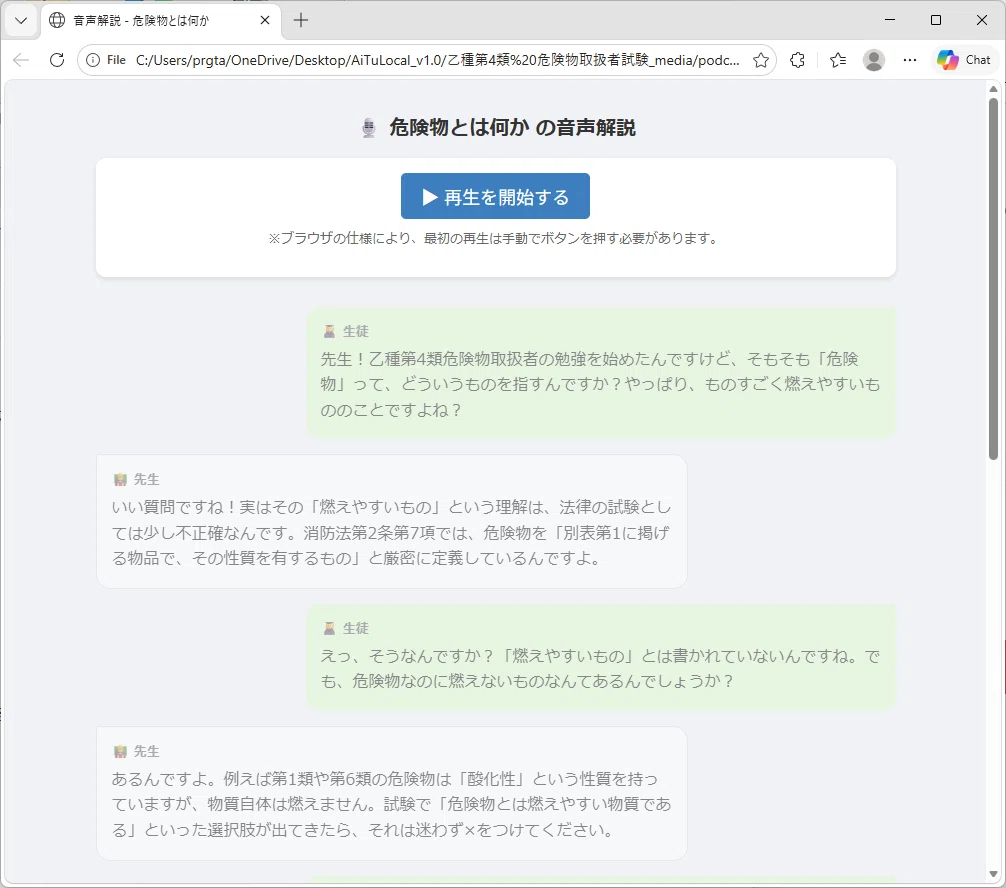Image resolution: width=1006 pixels, height=888 pixels.
Task: Click the page vertical scrollbar thumb
Action: coord(993,278)
